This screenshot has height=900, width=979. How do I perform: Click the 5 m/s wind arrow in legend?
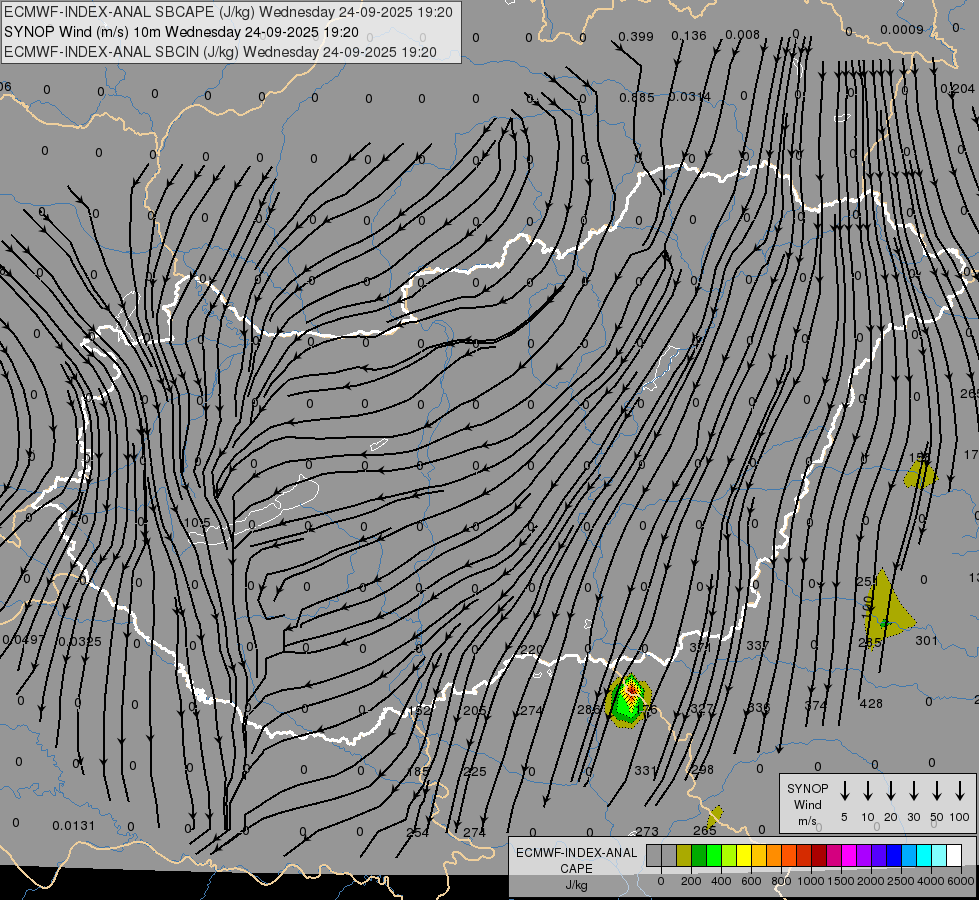coord(844,791)
